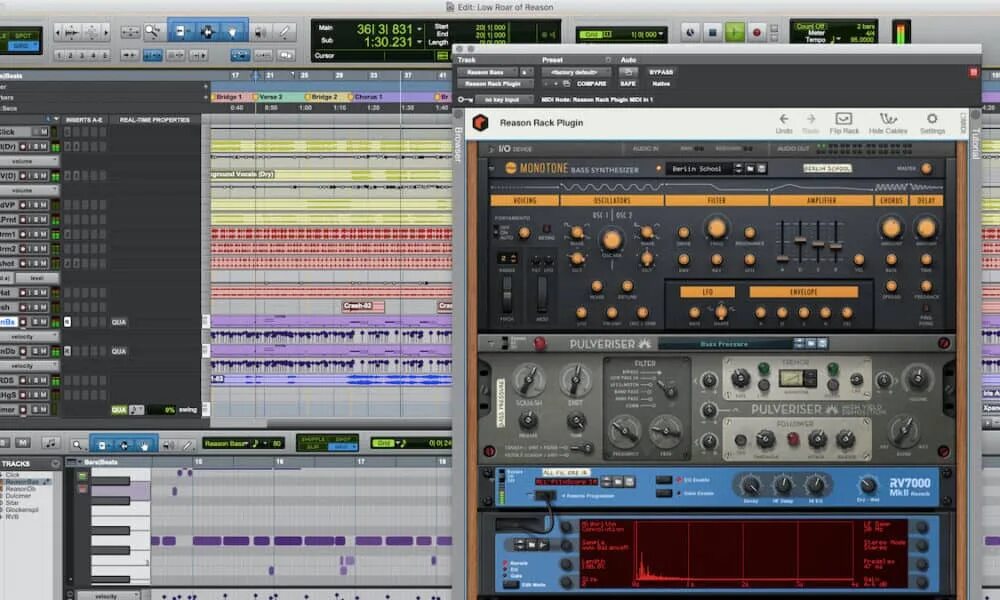Click the Monotone master volume knob

926,168
